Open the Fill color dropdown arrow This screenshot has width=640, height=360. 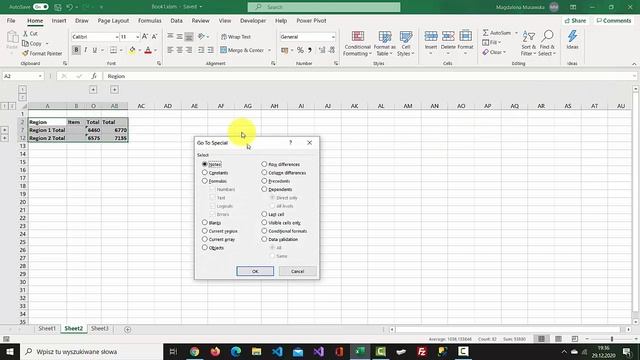(140, 50)
